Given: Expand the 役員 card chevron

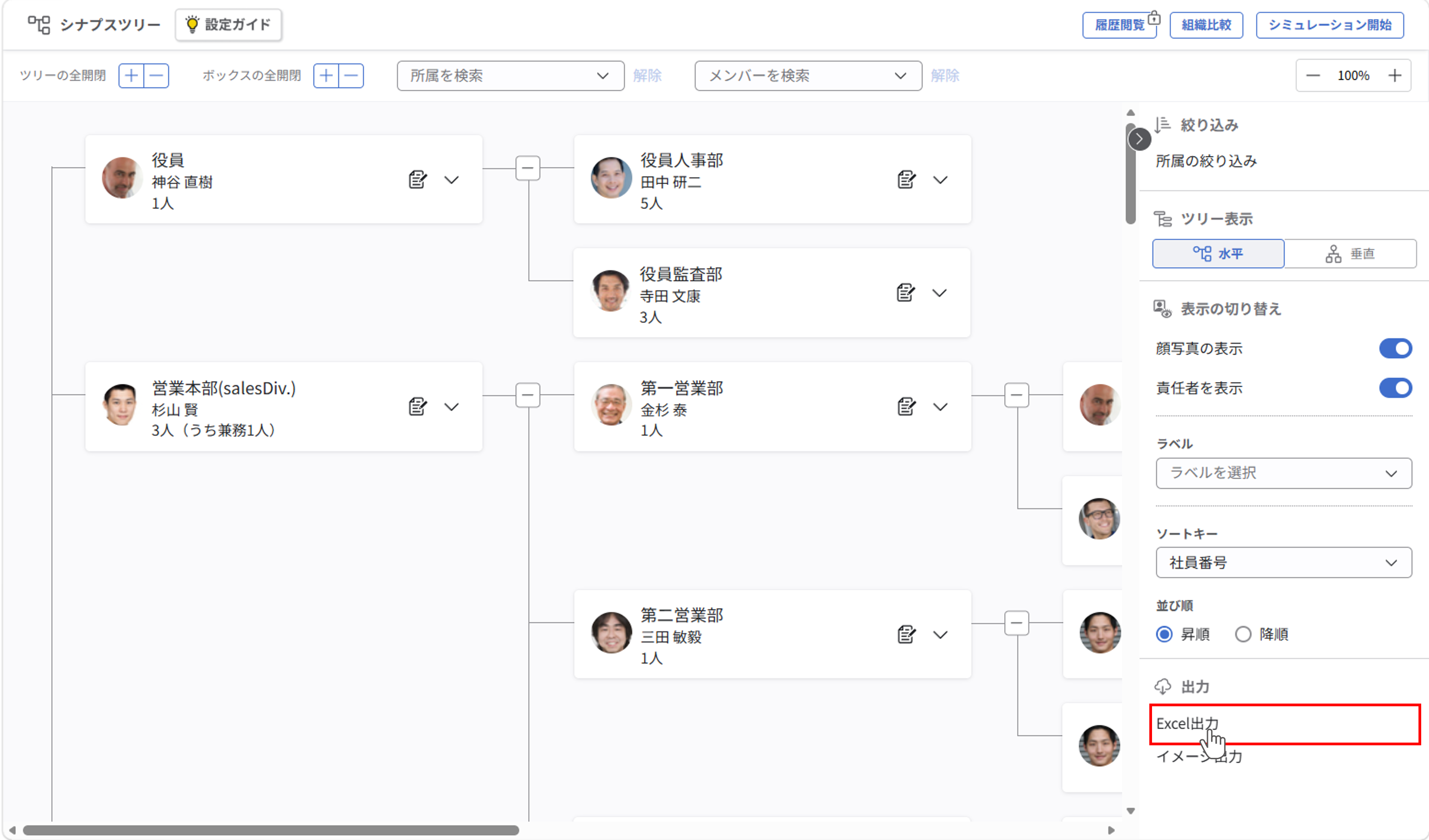Looking at the screenshot, I should point(451,180).
